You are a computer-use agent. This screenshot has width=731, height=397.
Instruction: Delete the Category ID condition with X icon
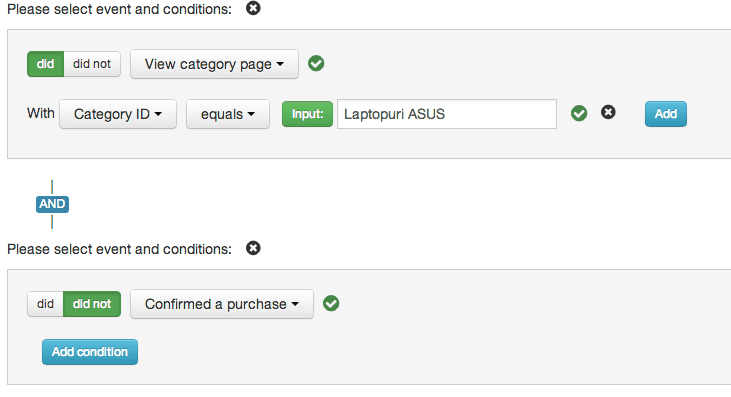tap(608, 112)
